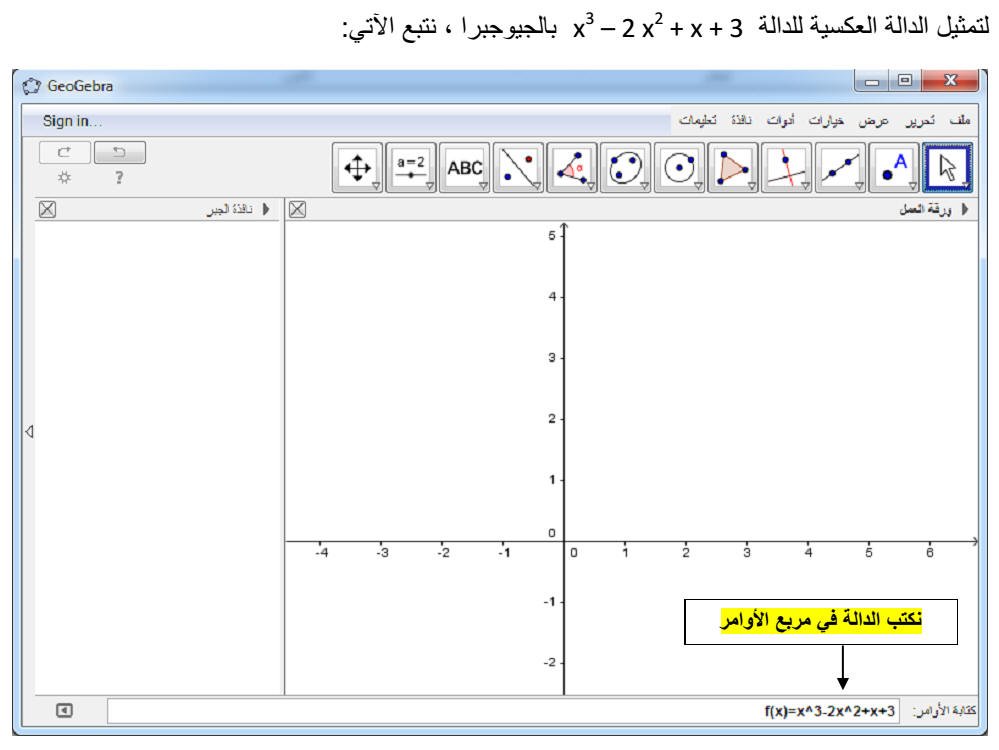Click the Redo arrow button

coord(64,152)
